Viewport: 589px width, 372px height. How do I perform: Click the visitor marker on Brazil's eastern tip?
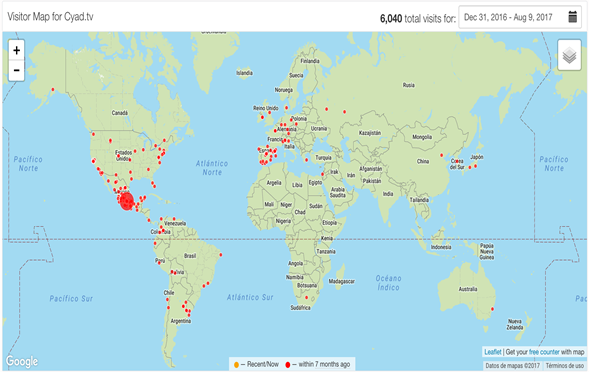[220, 254]
